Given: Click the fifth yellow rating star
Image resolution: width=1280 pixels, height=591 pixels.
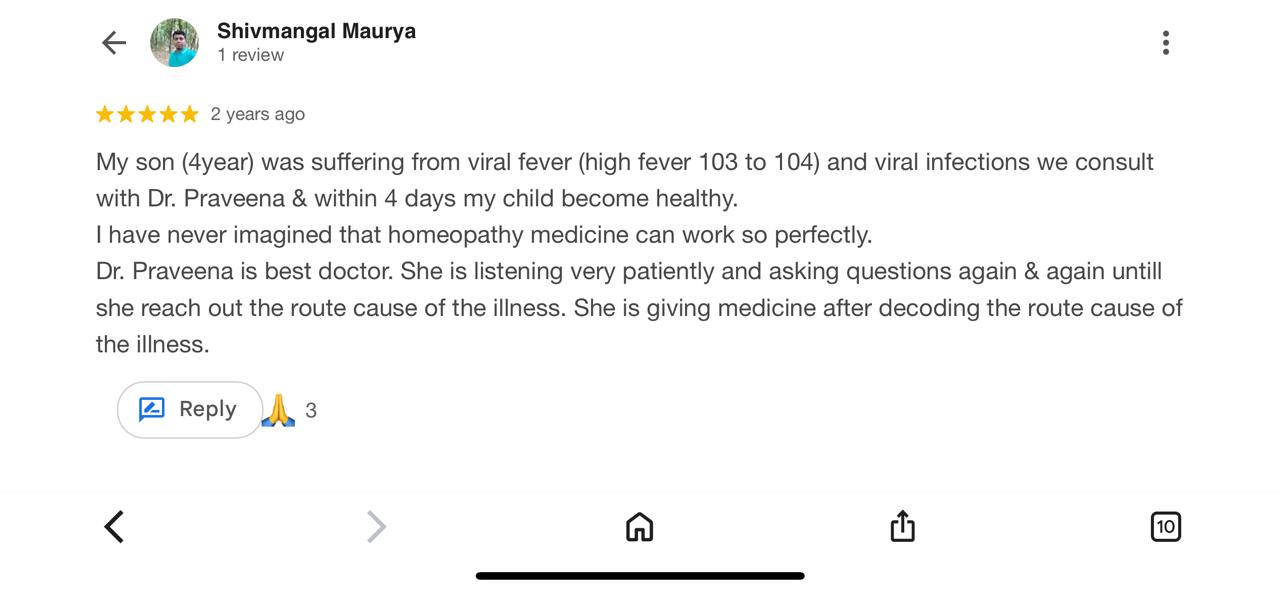Looking at the screenshot, I should click(x=189, y=115).
